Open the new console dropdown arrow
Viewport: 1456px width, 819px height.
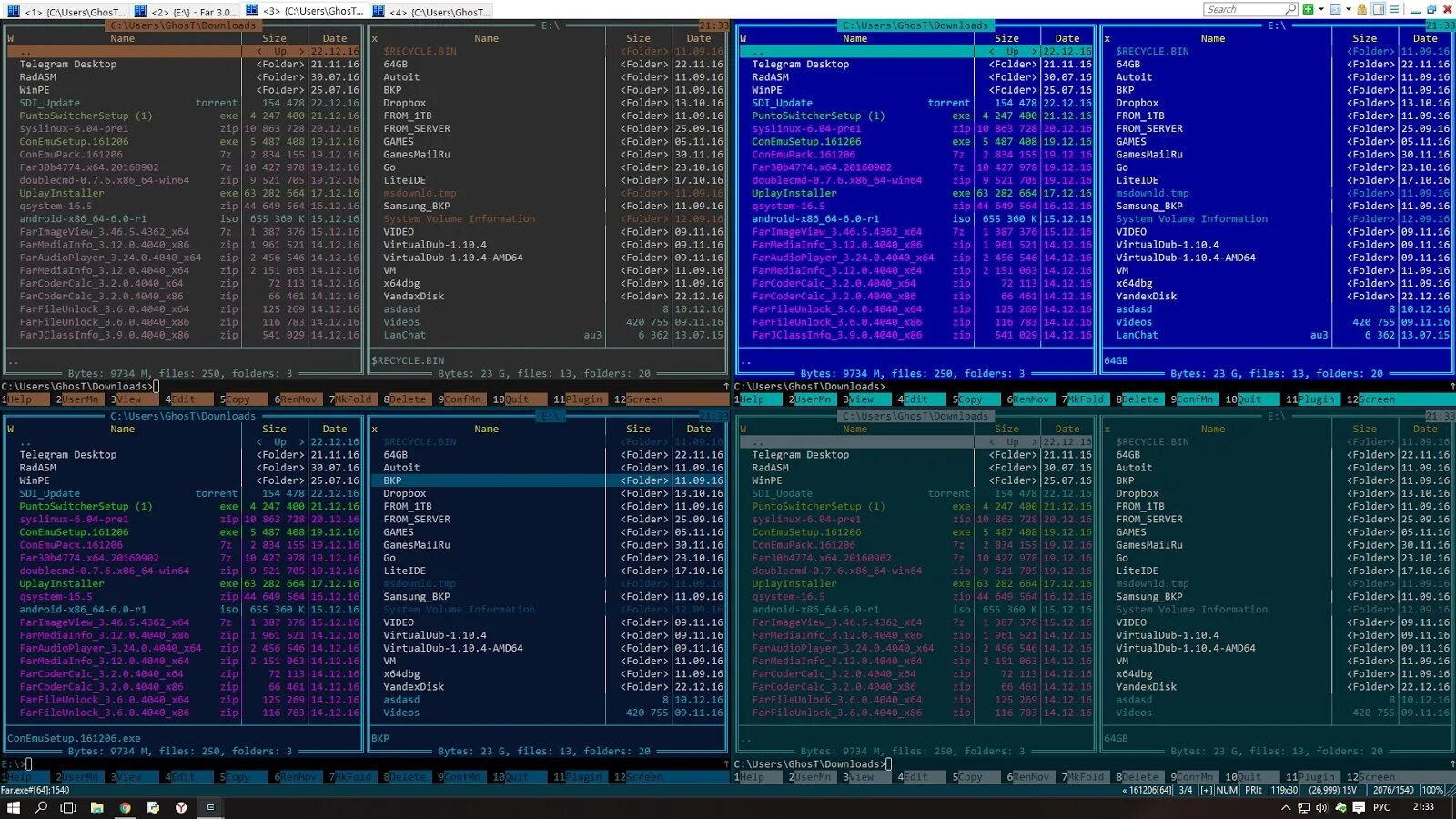coord(1321,9)
